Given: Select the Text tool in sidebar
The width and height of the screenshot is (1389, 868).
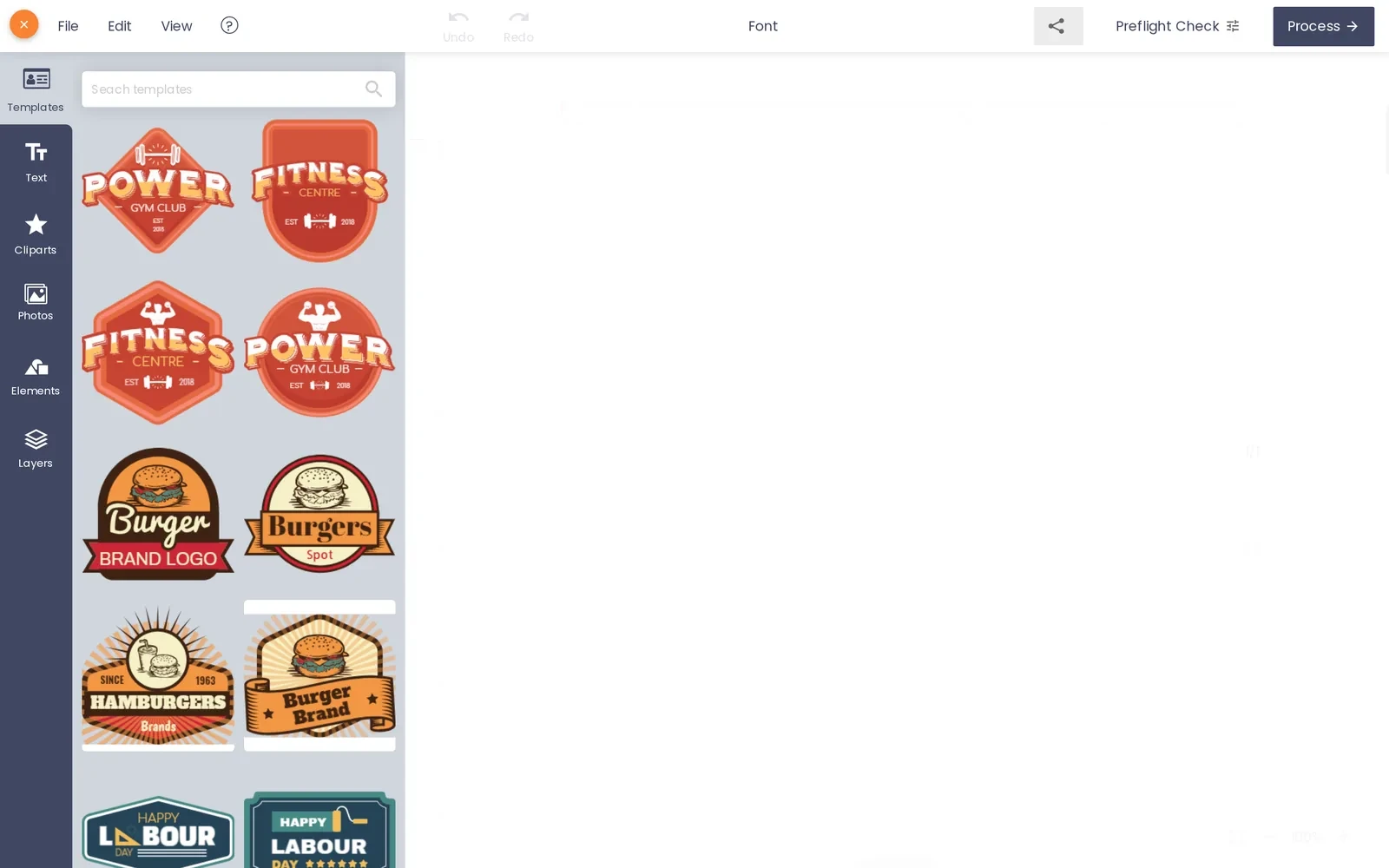Looking at the screenshot, I should pos(36,161).
